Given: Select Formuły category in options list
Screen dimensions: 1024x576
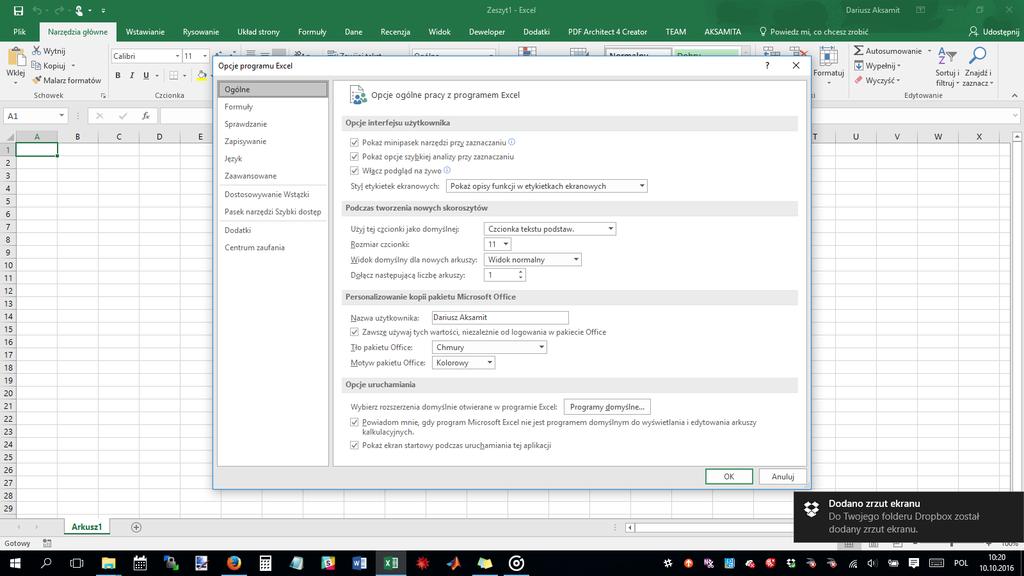Looking at the screenshot, I should (272, 106).
